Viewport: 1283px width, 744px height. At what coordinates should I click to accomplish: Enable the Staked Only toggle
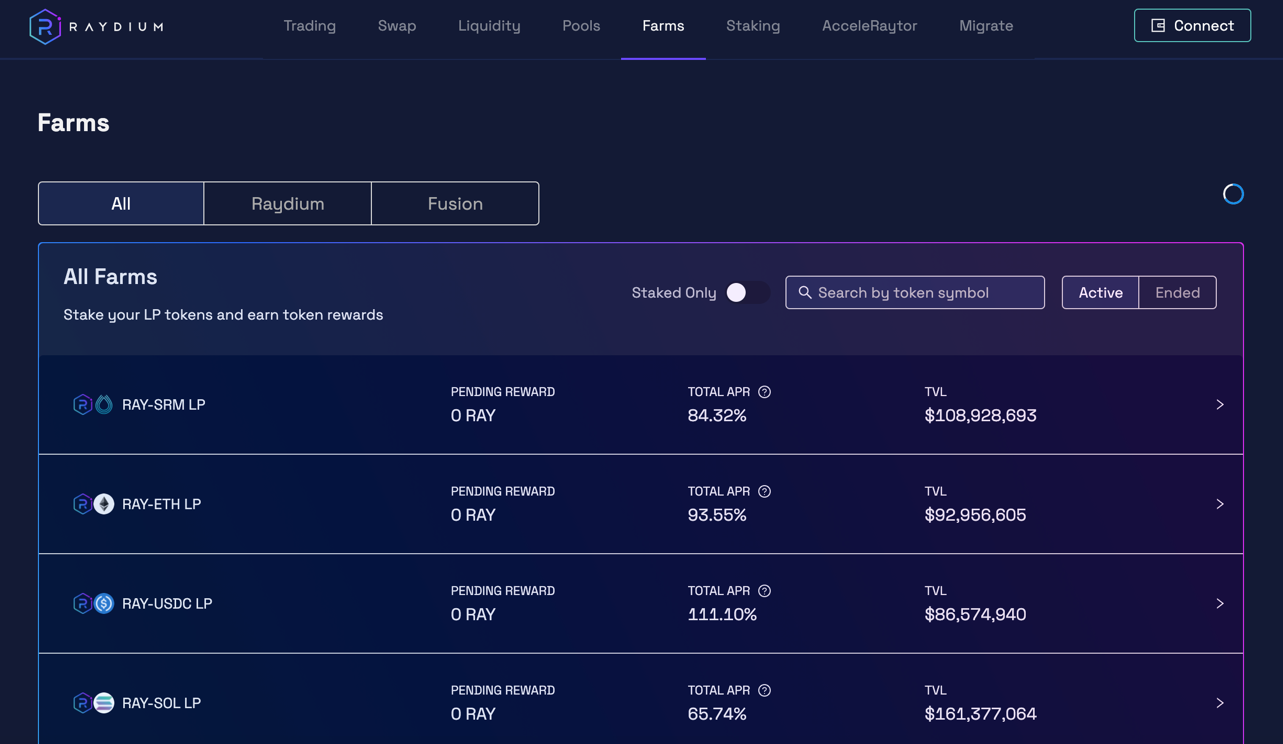(x=750, y=292)
